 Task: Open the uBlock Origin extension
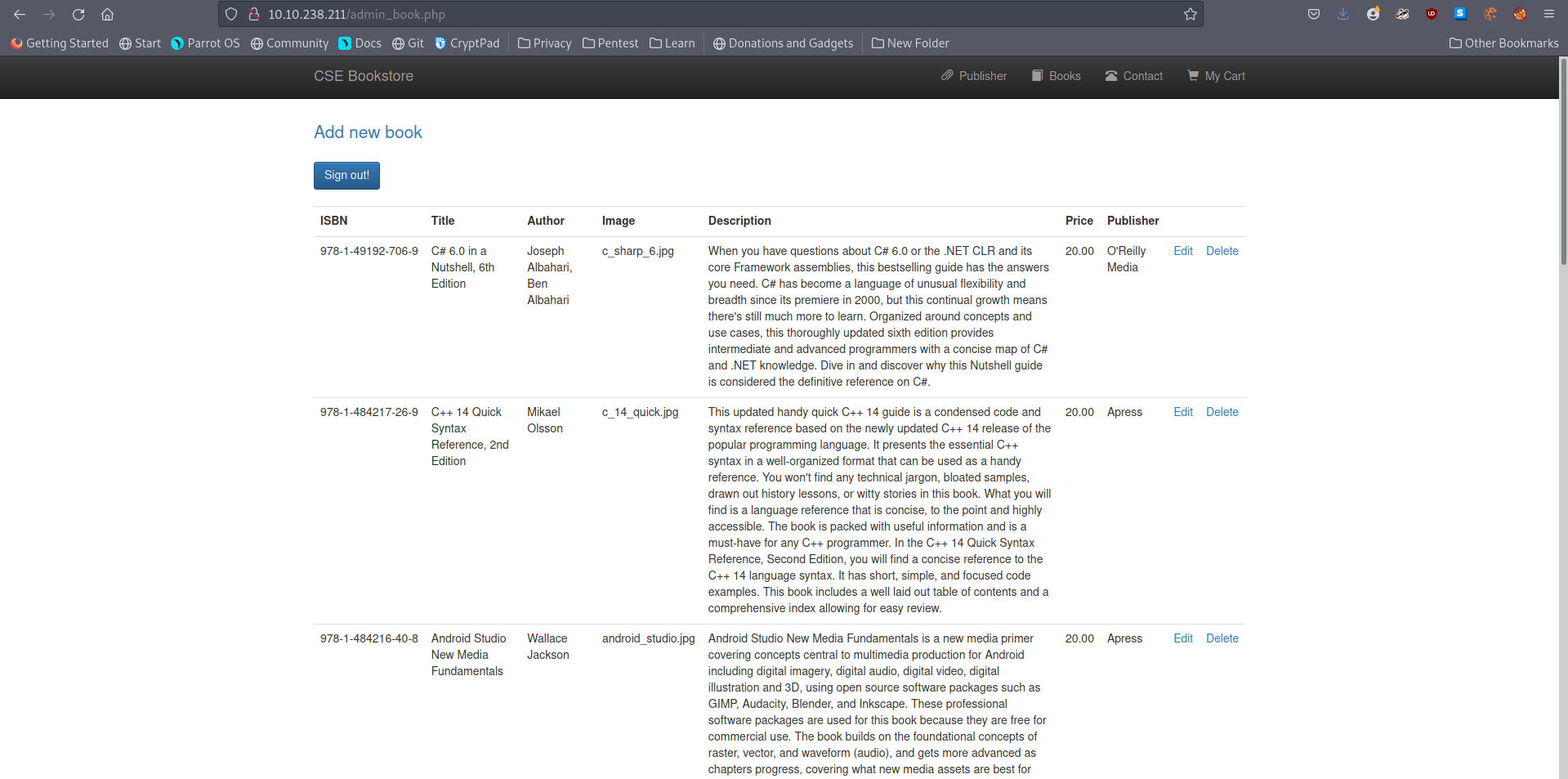coord(1431,14)
